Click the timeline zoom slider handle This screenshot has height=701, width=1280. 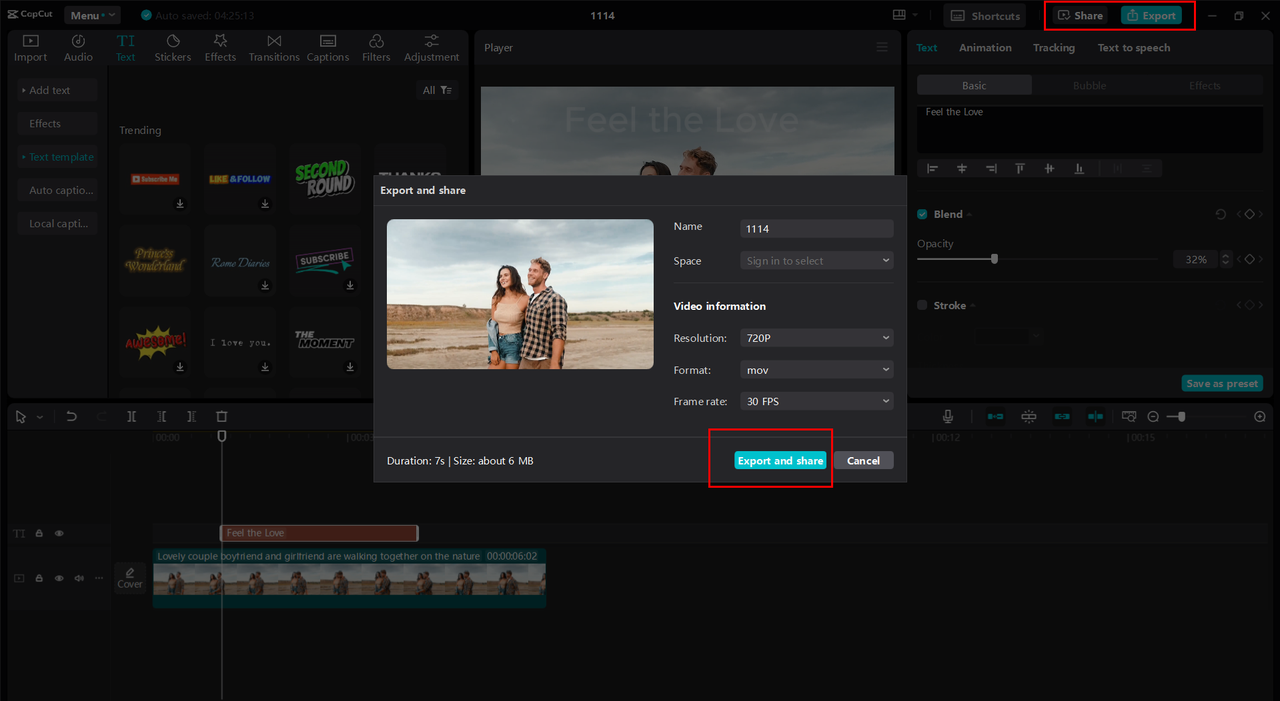(1182, 416)
